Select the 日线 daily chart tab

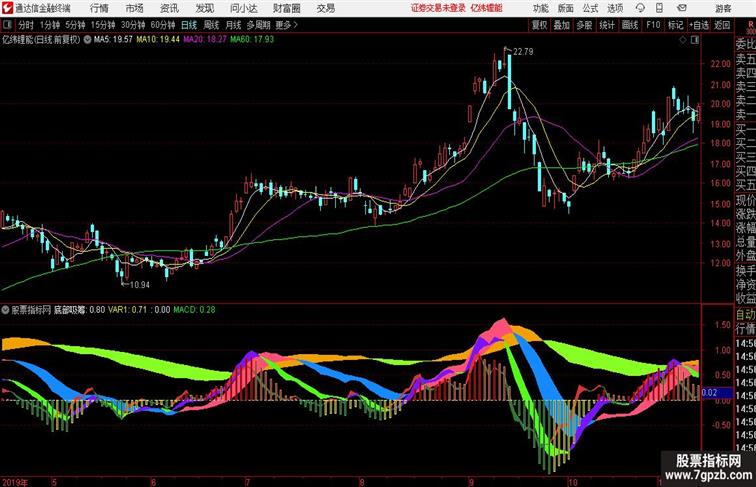tap(189, 25)
